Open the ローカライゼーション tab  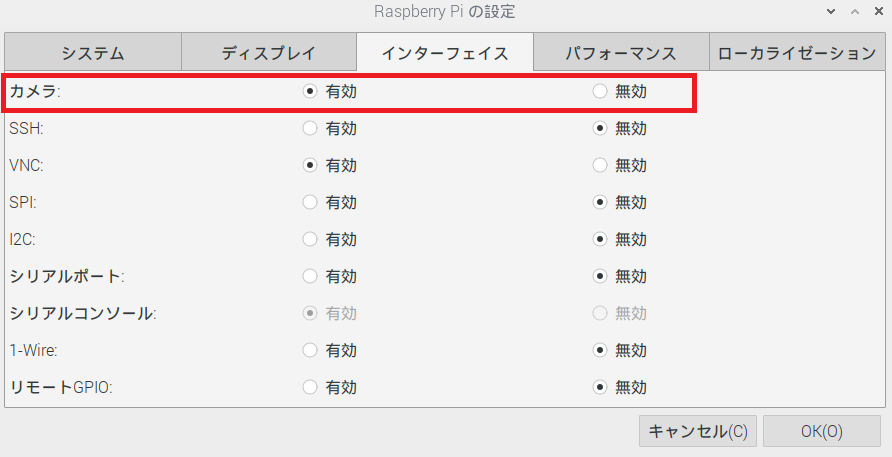point(797,52)
